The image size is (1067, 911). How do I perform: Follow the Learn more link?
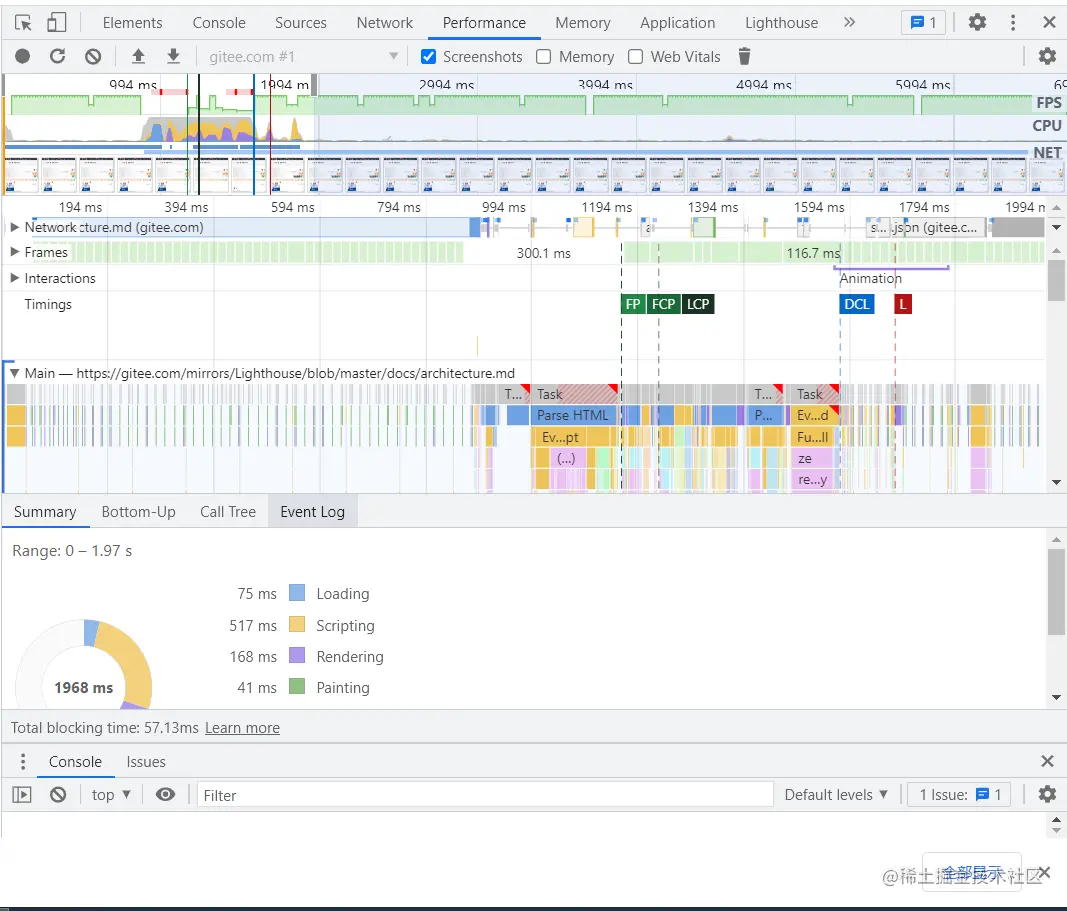tap(242, 727)
